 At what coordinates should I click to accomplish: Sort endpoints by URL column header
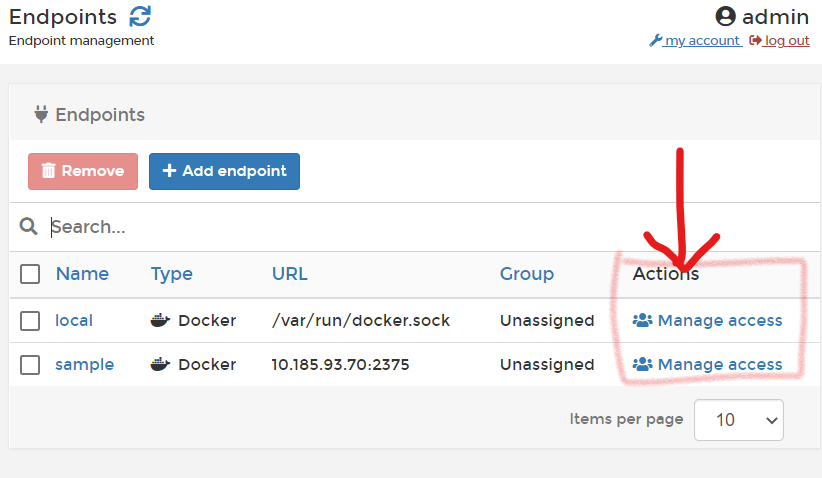pos(289,274)
